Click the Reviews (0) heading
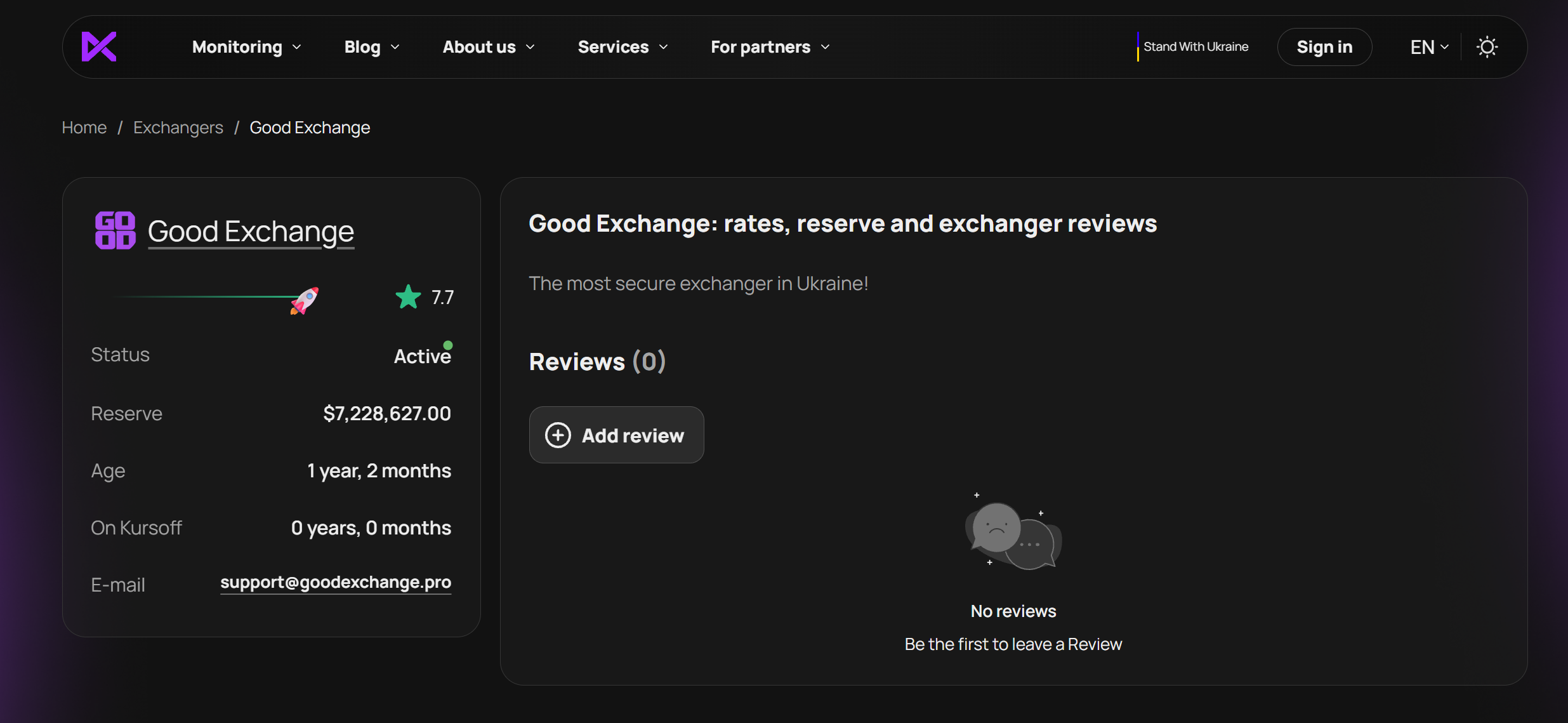The image size is (1568, 723). (597, 362)
